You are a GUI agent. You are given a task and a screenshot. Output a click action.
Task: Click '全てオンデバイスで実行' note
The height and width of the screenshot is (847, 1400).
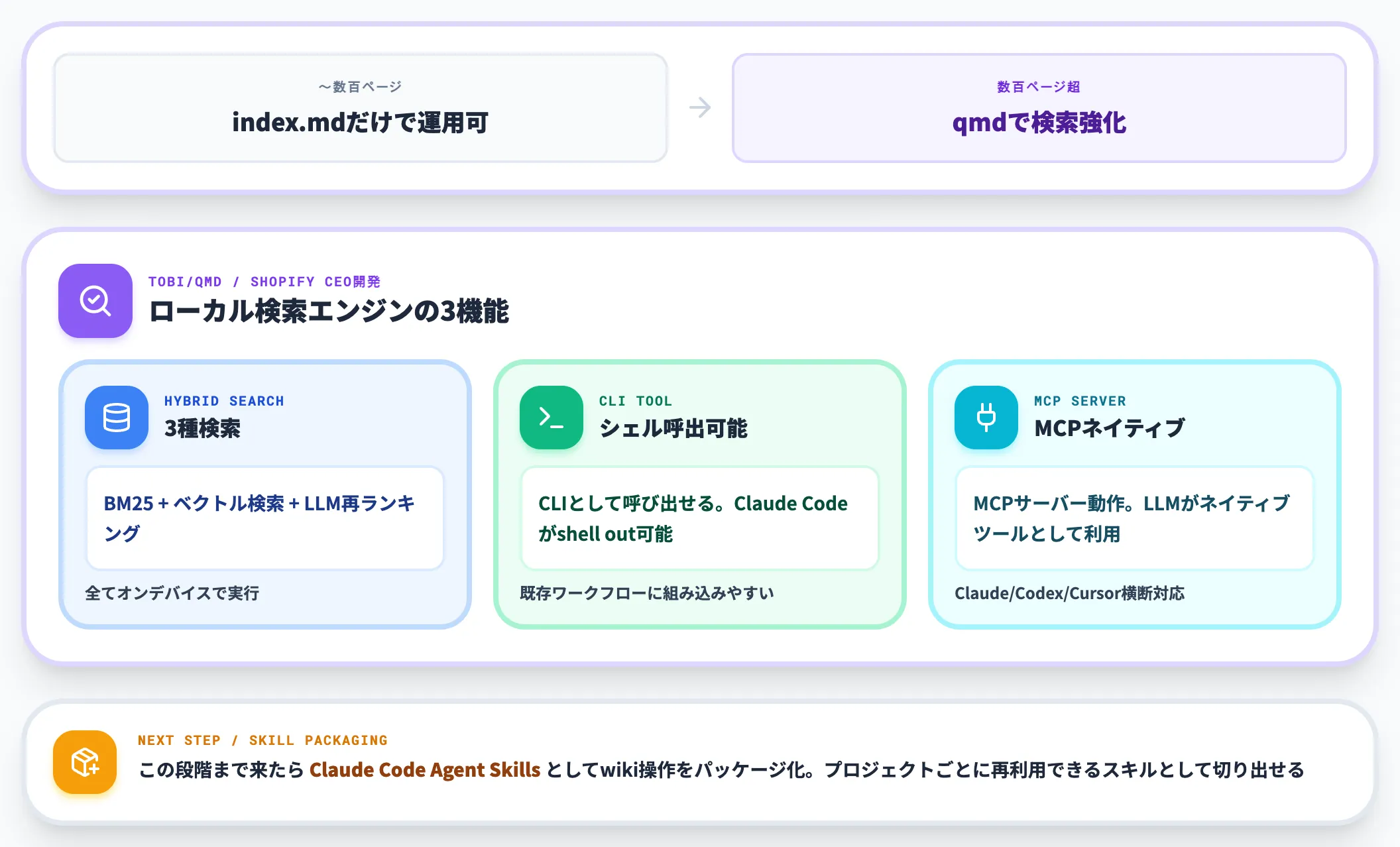pyautogui.click(x=172, y=593)
